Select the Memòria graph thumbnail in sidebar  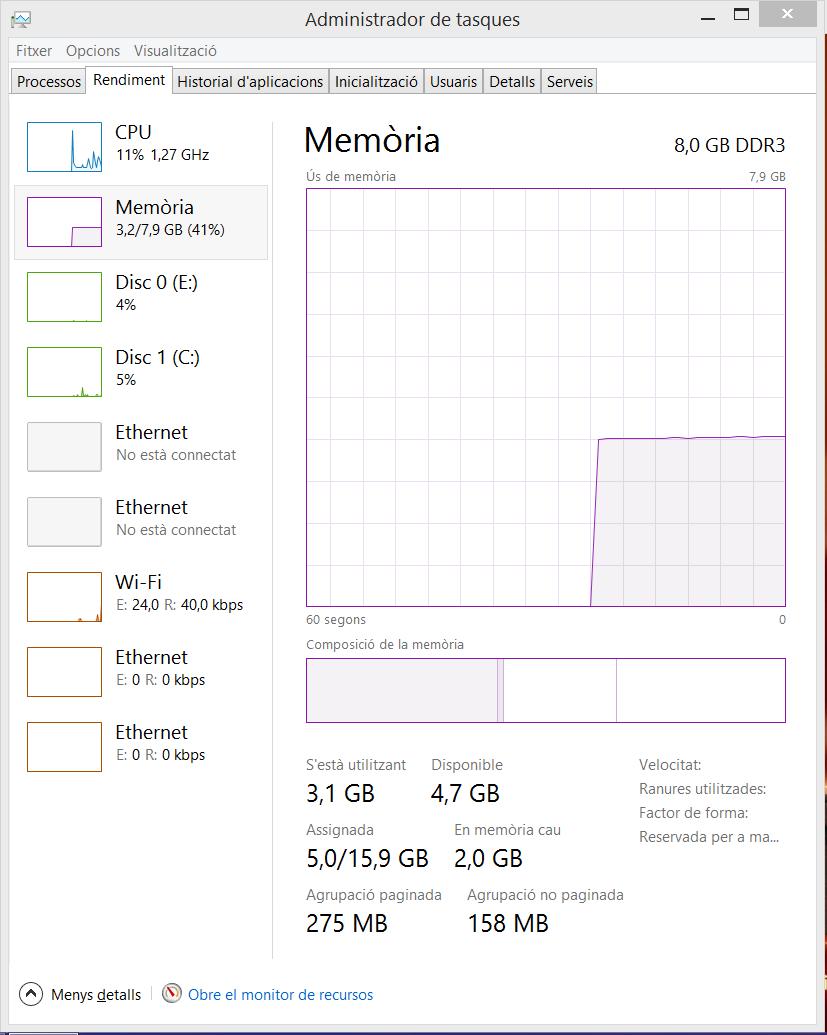pos(64,222)
